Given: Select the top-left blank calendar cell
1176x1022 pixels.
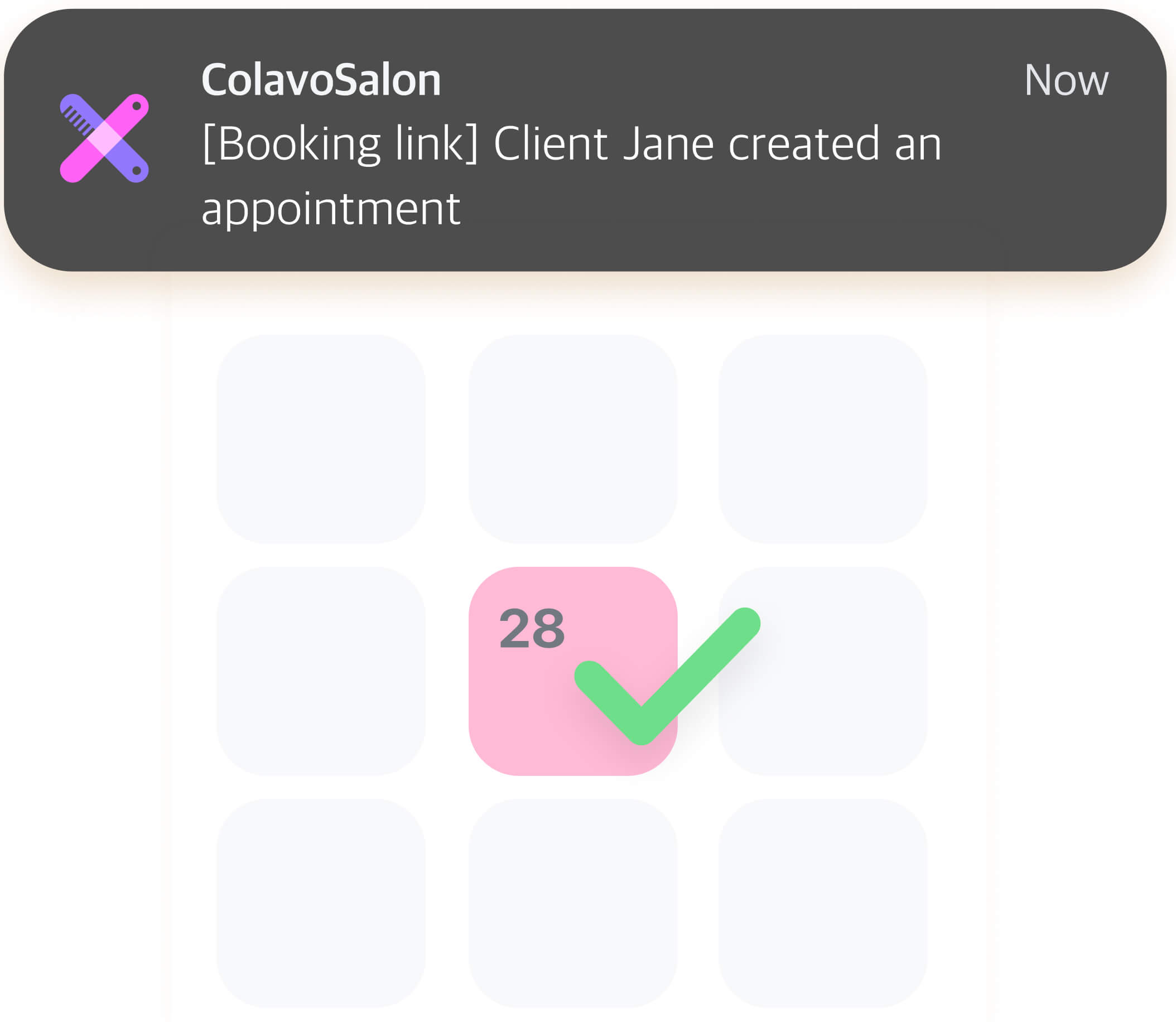Looking at the screenshot, I should tap(321, 438).
